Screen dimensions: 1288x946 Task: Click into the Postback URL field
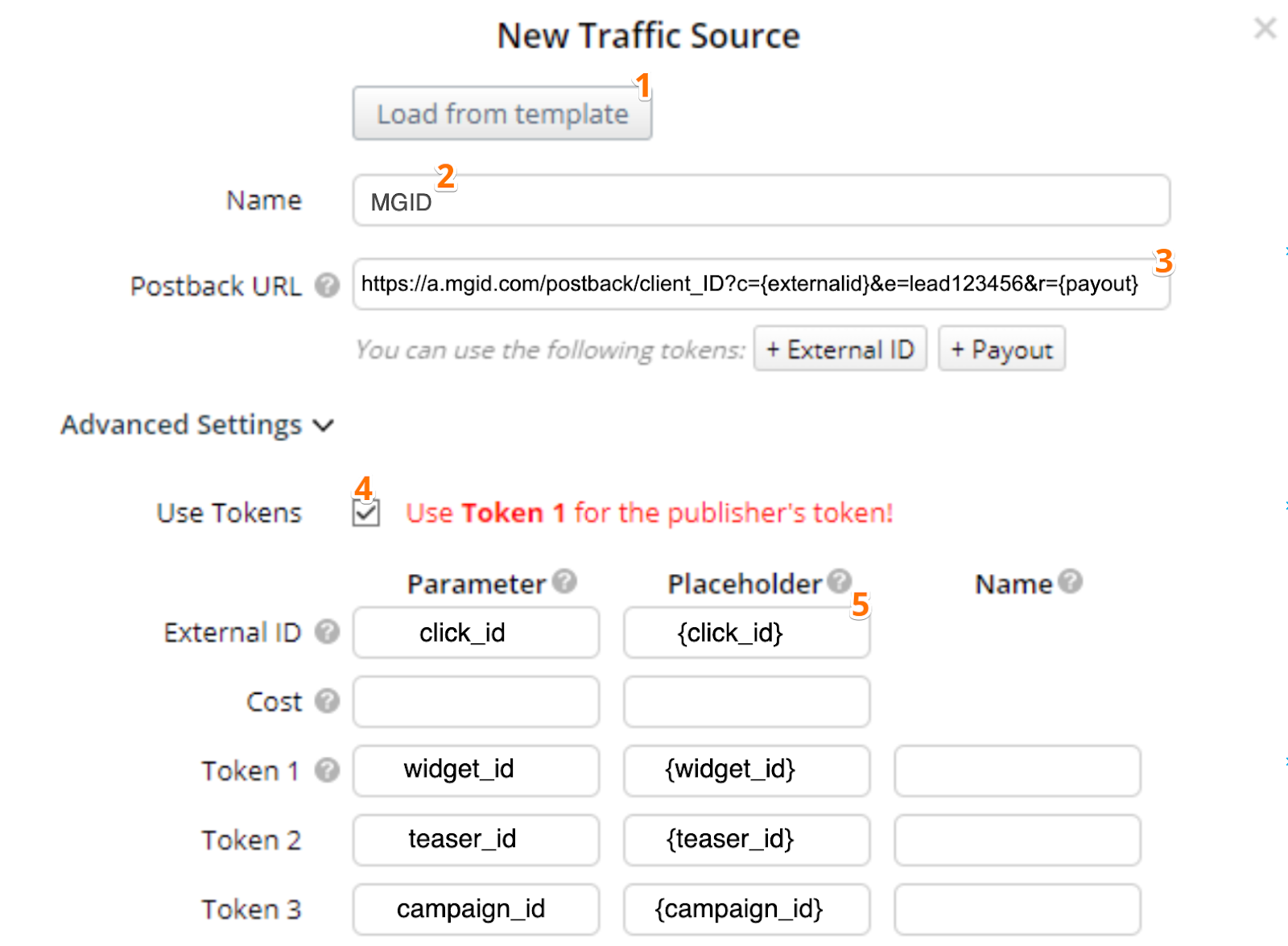pyautogui.click(x=761, y=284)
